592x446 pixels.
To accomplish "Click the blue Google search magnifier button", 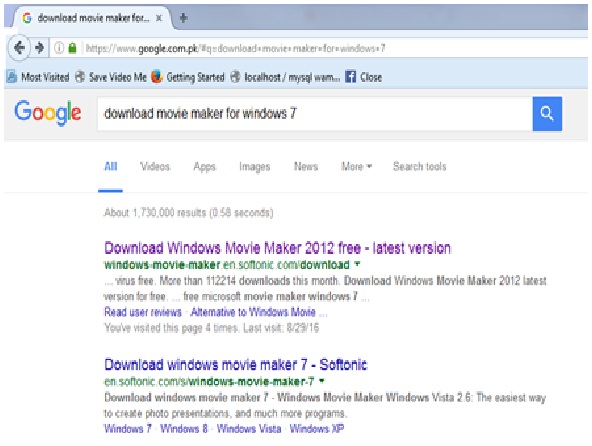I will 547,114.
